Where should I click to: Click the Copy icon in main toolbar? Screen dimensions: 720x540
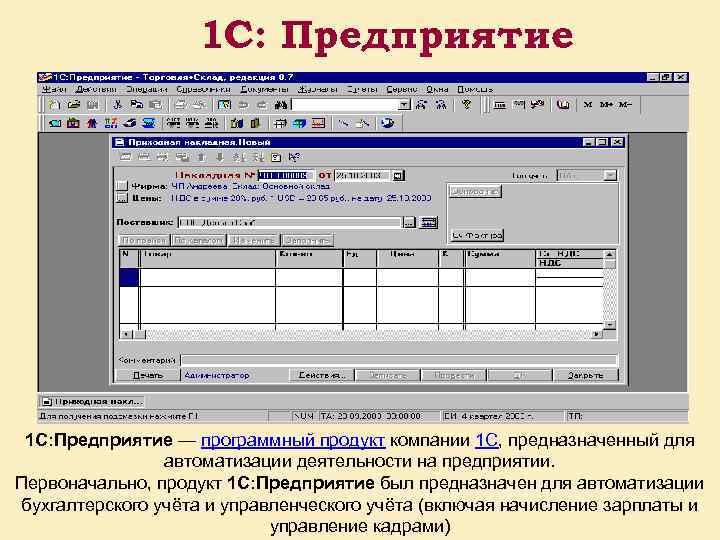coord(136,105)
